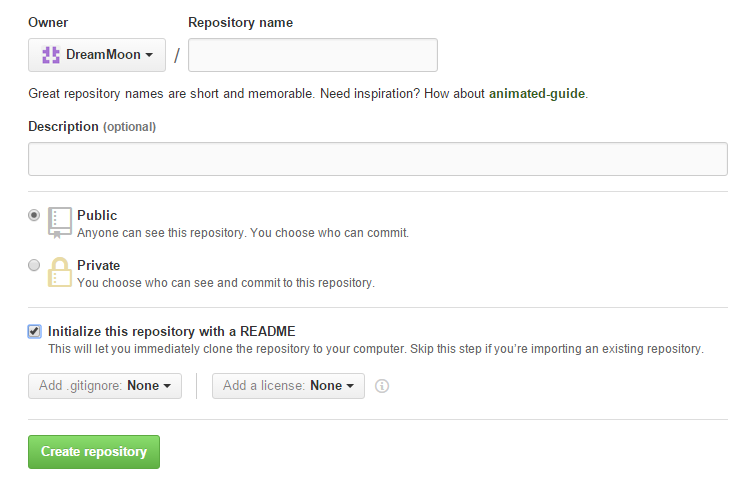Select the Public radio button
The image size is (748, 488).
pyautogui.click(x=34, y=215)
